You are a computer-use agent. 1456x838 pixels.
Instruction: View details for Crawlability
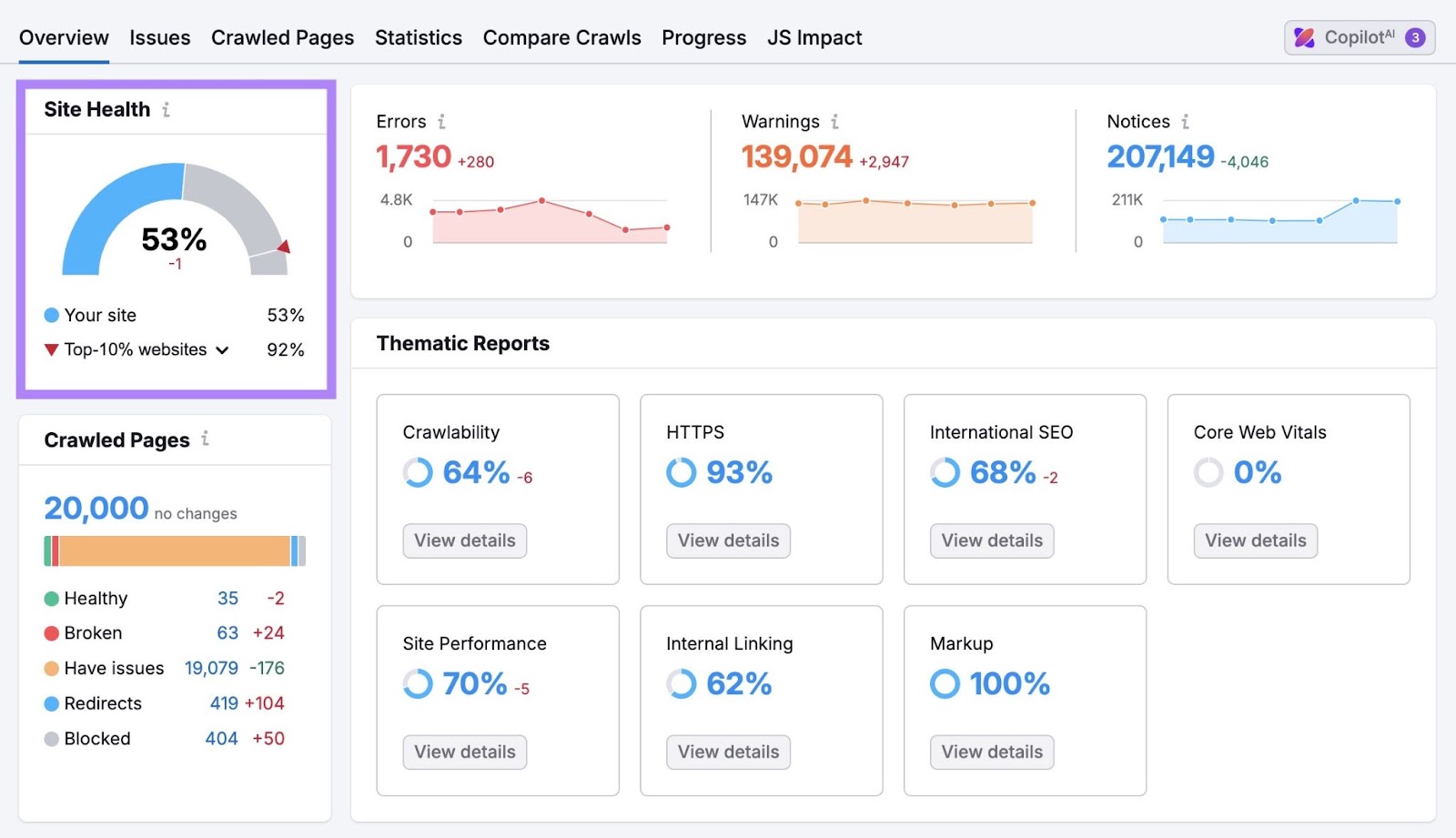pyautogui.click(x=464, y=540)
